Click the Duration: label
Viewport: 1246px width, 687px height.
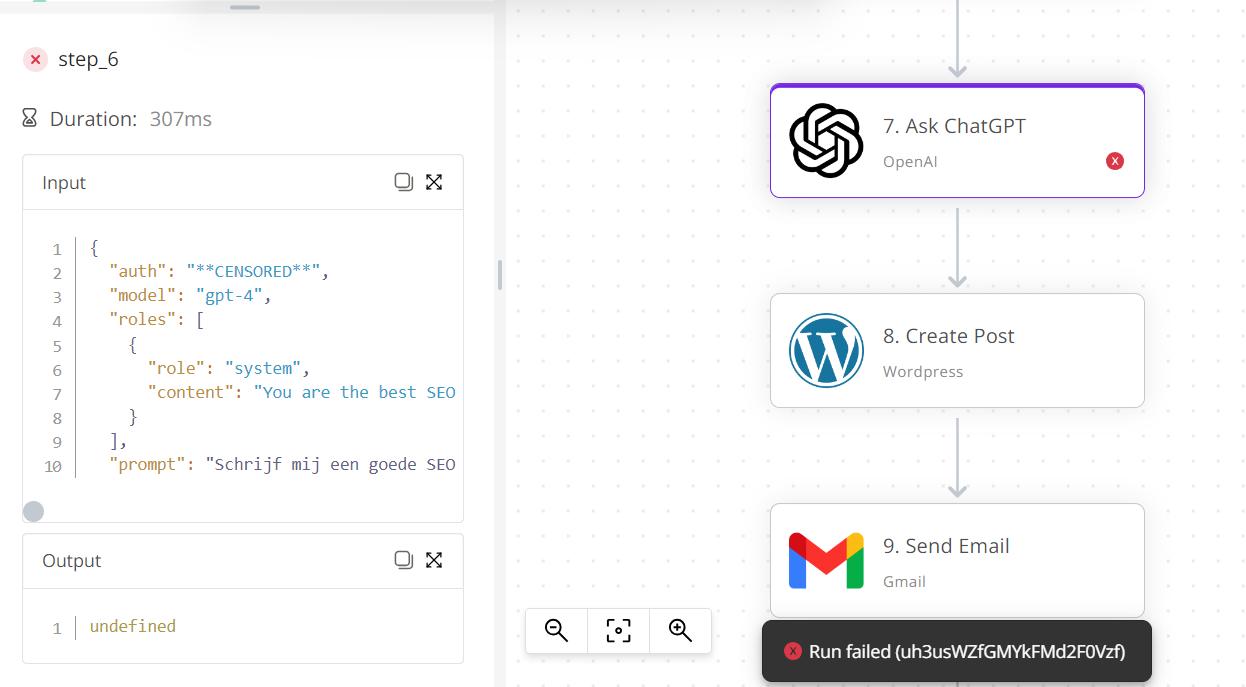click(94, 119)
